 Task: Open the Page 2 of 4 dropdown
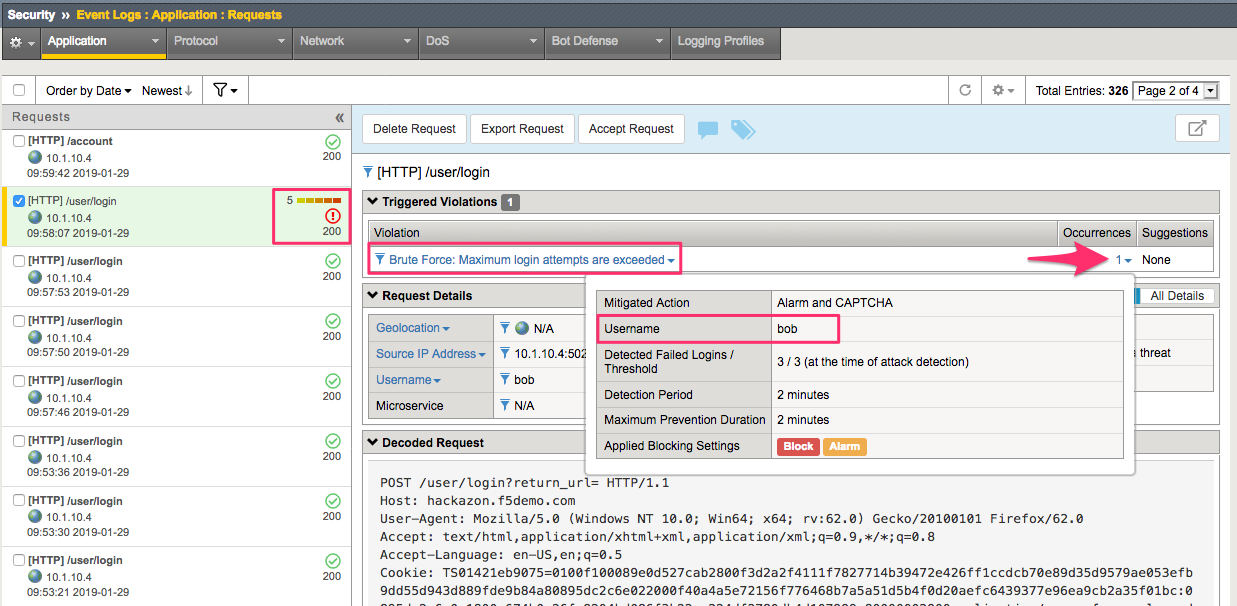1176,90
